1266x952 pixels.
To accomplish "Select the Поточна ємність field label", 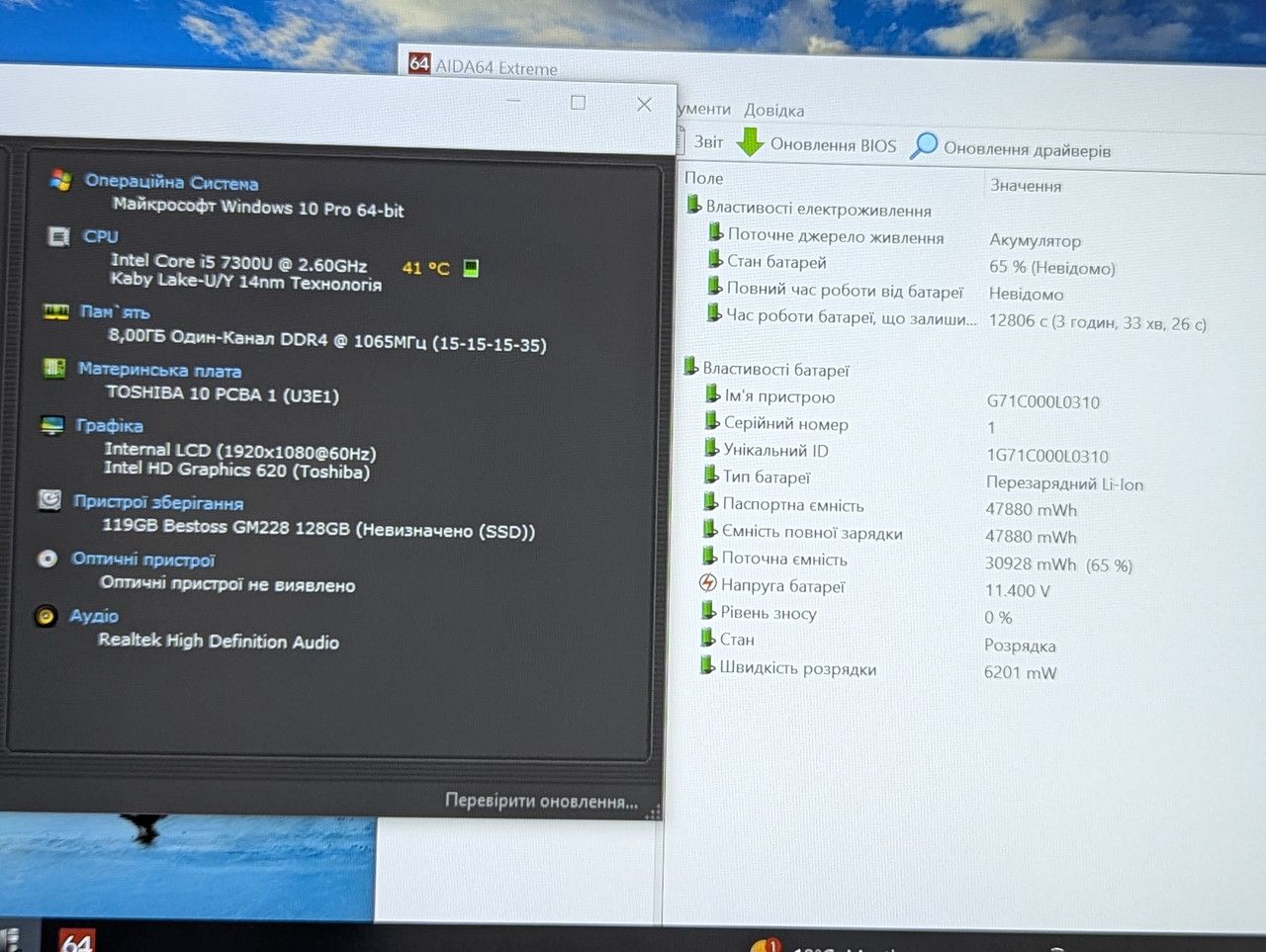I will point(784,559).
